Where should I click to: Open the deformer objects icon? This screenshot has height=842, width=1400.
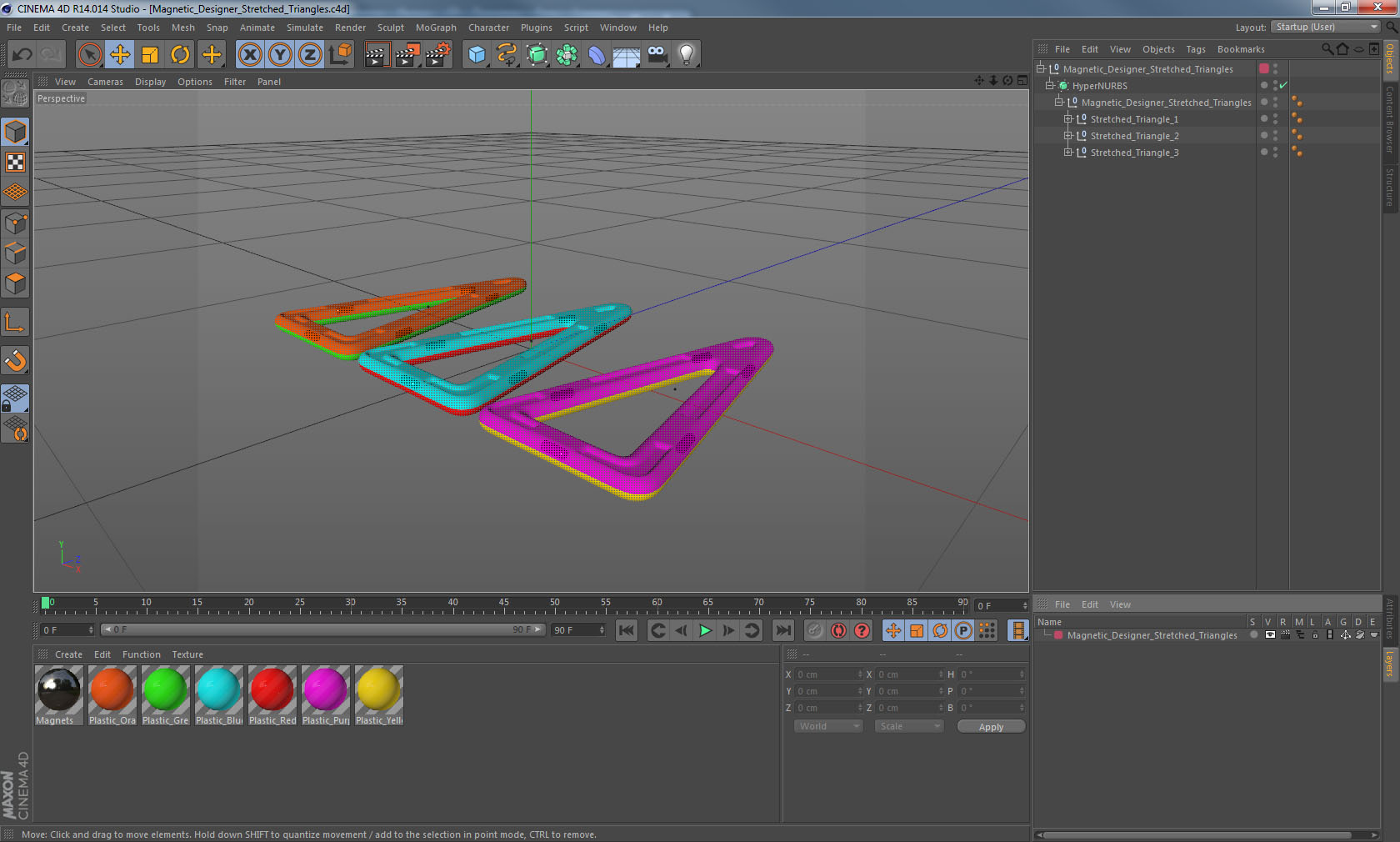[x=597, y=55]
